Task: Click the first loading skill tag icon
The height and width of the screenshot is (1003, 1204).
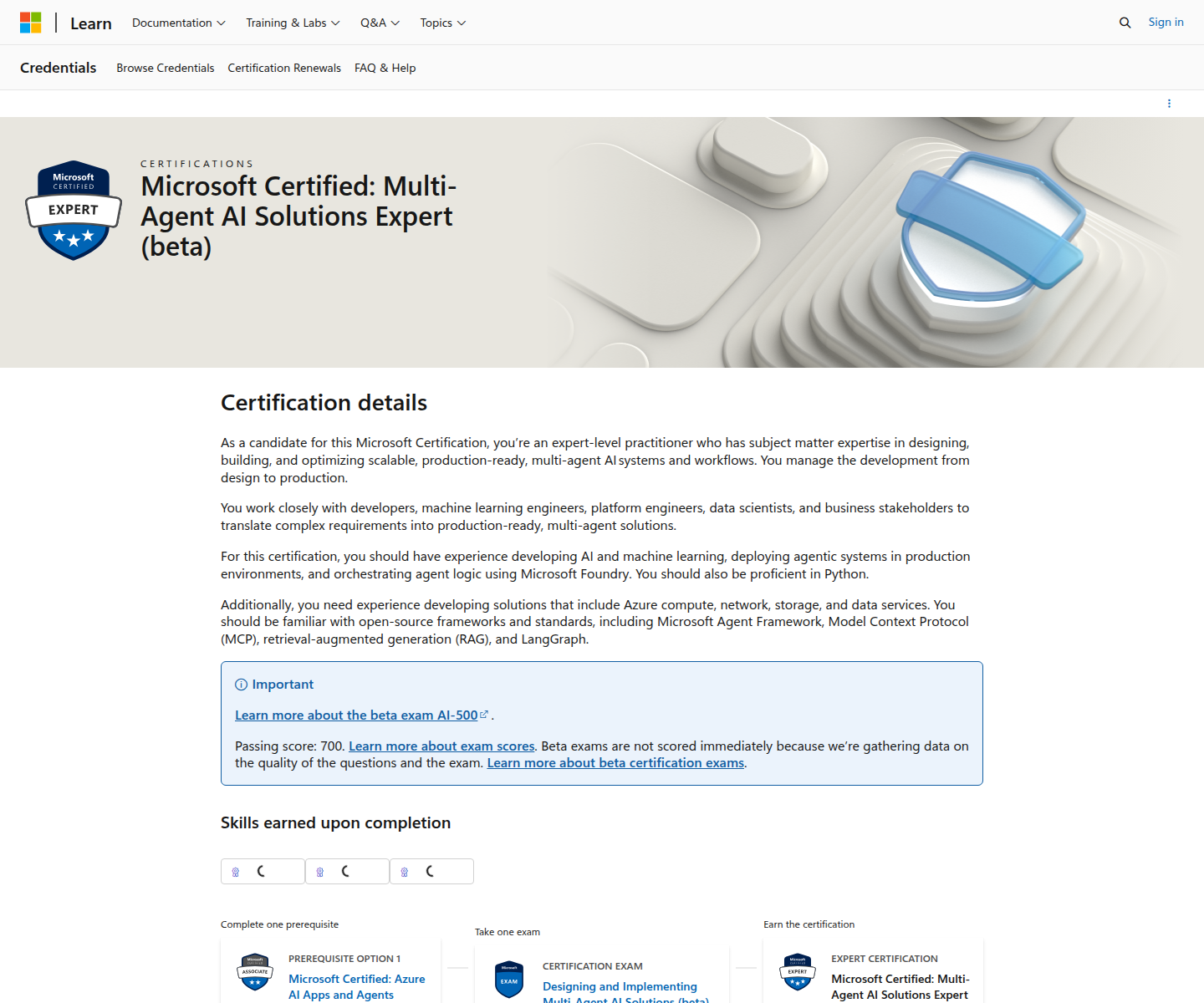Action: [x=236, y=872]
